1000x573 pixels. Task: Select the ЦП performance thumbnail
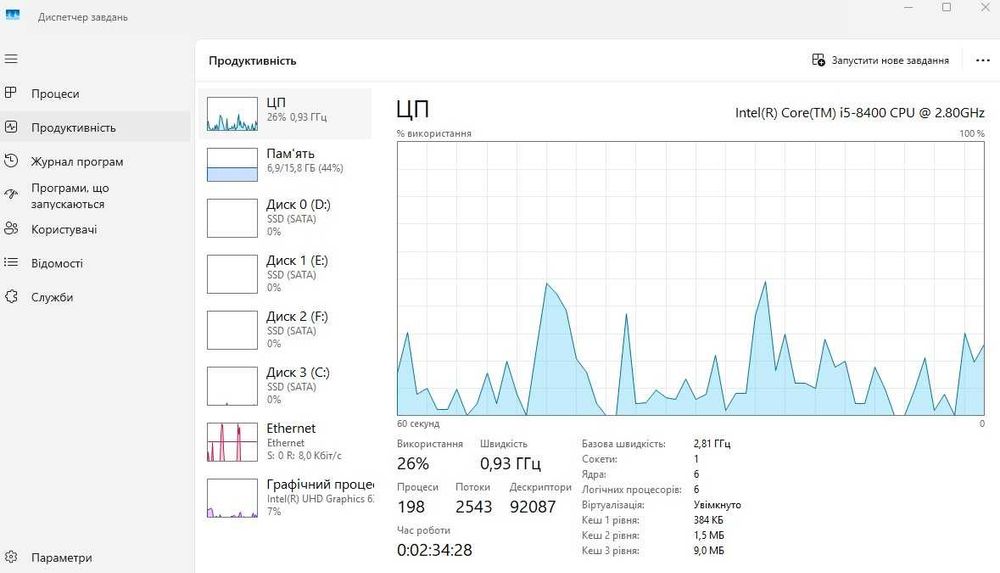(285, 114)
